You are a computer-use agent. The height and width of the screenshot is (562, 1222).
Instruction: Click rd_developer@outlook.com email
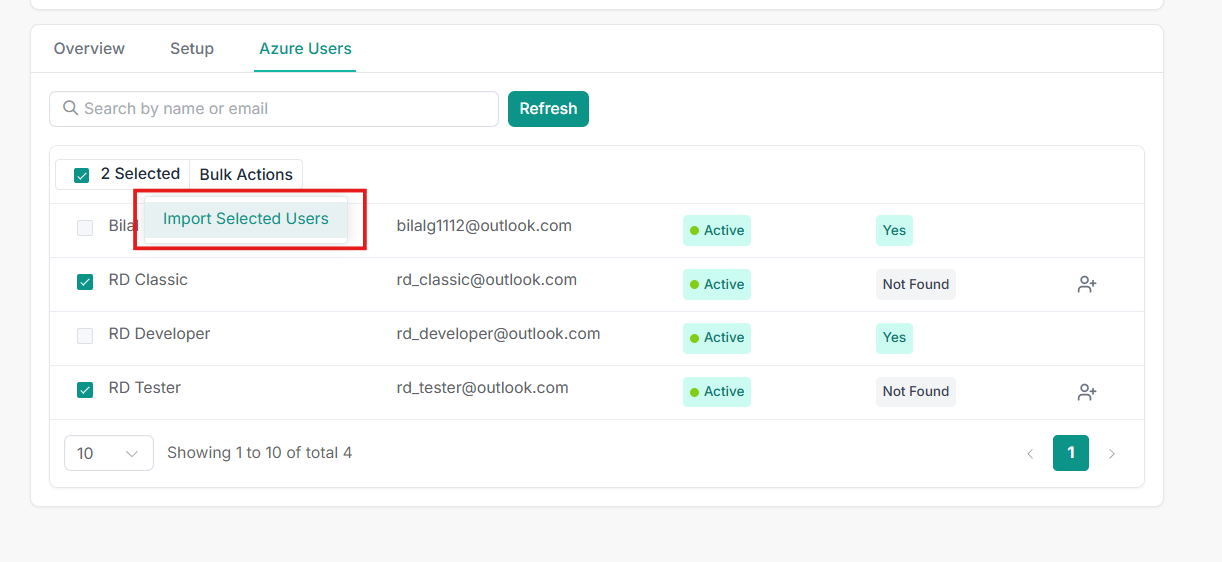(x=498, y=334)
